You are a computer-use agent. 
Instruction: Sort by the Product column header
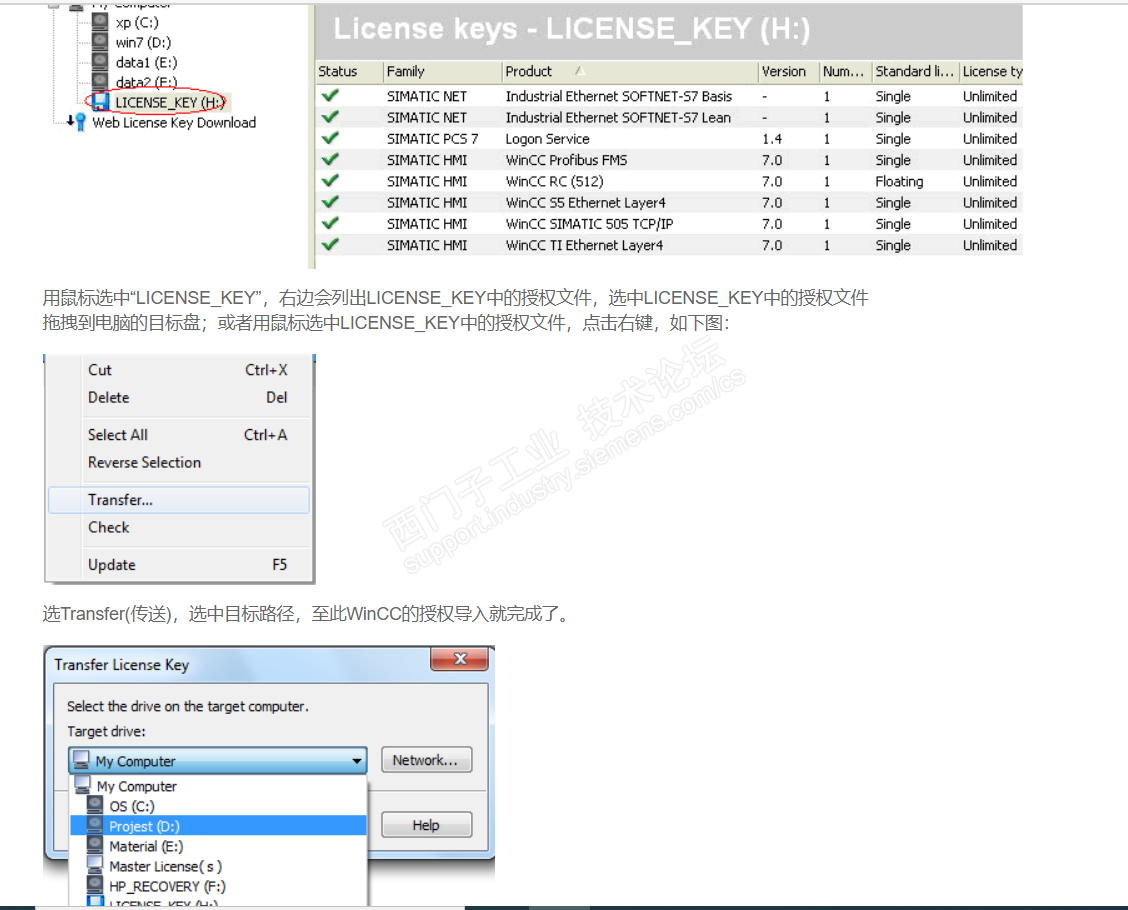[629, 71]
